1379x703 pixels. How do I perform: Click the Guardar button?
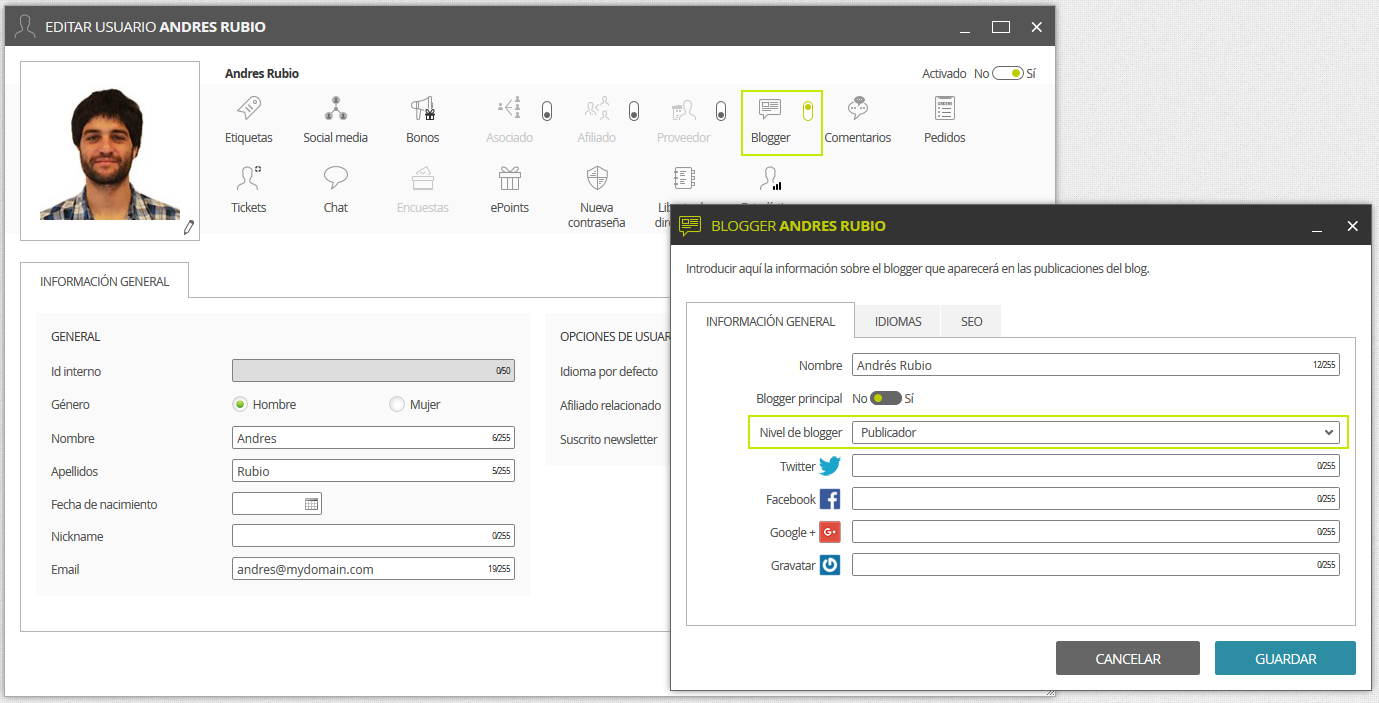pos(1286,659)
